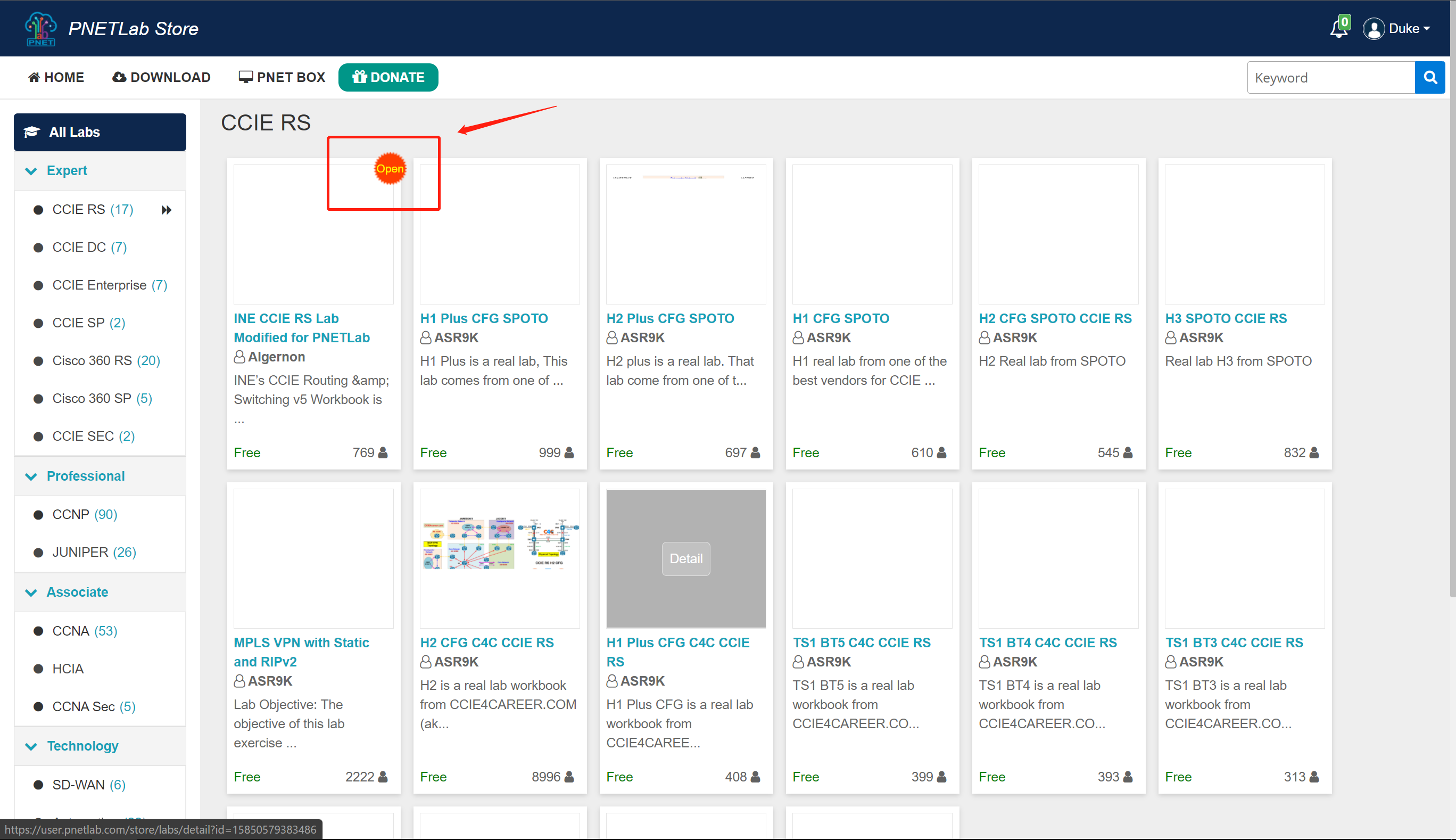This screenshot has height=840, width=1456.
Task: Open the H1 CFG SPOTO lab link
Action: coord(841,318)
